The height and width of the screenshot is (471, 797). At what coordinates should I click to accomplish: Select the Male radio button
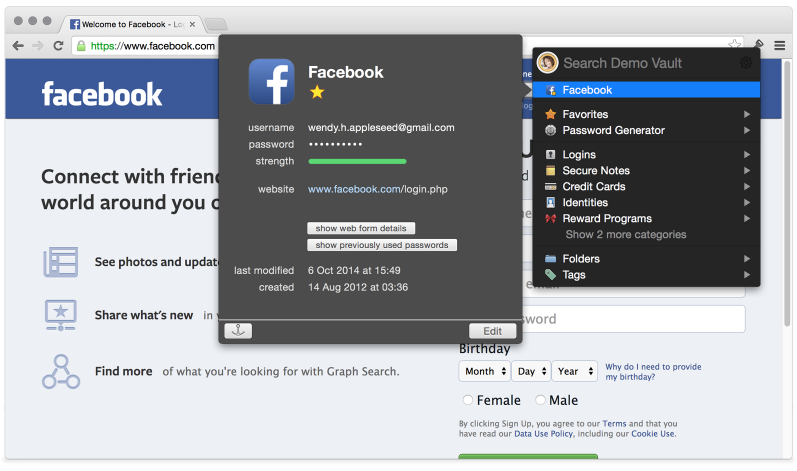pyautogui.click(x=540, y=400)
